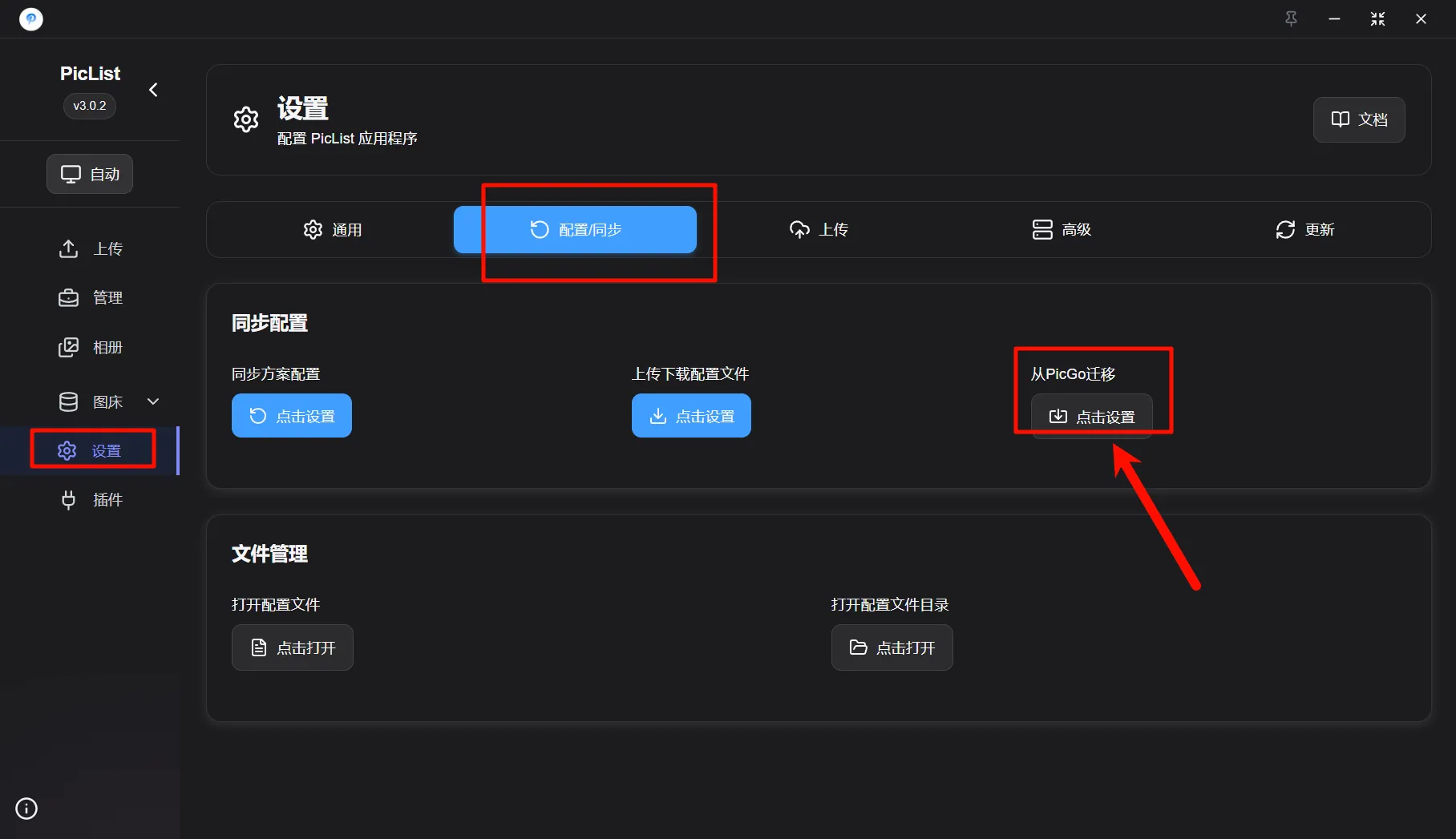Minimize the PicList window
This screenshot has height=839, width=1456.
(x=1334, y=18)
